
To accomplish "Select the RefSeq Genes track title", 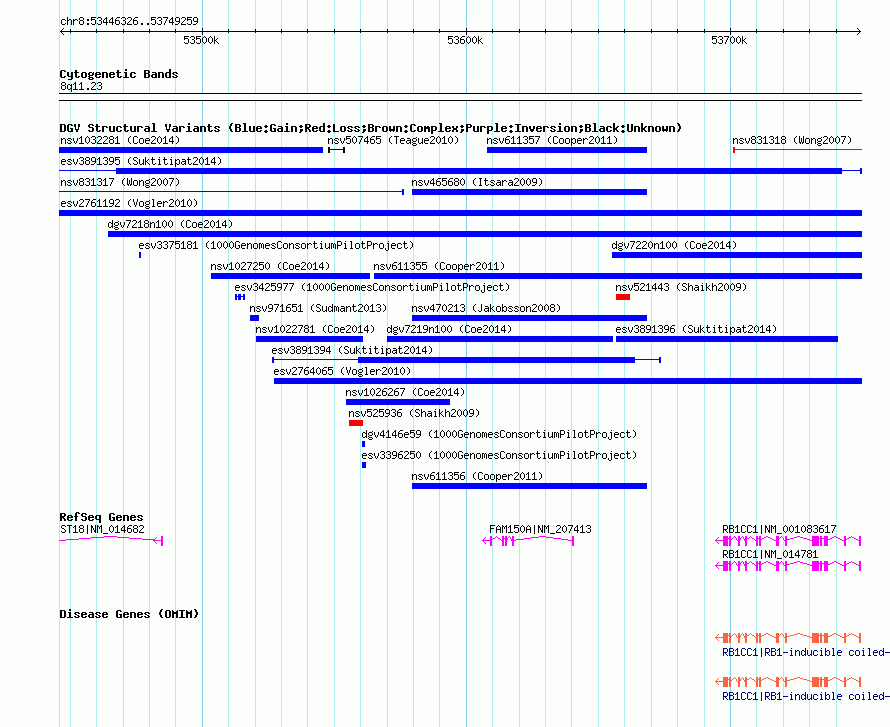I will (101, 517).
